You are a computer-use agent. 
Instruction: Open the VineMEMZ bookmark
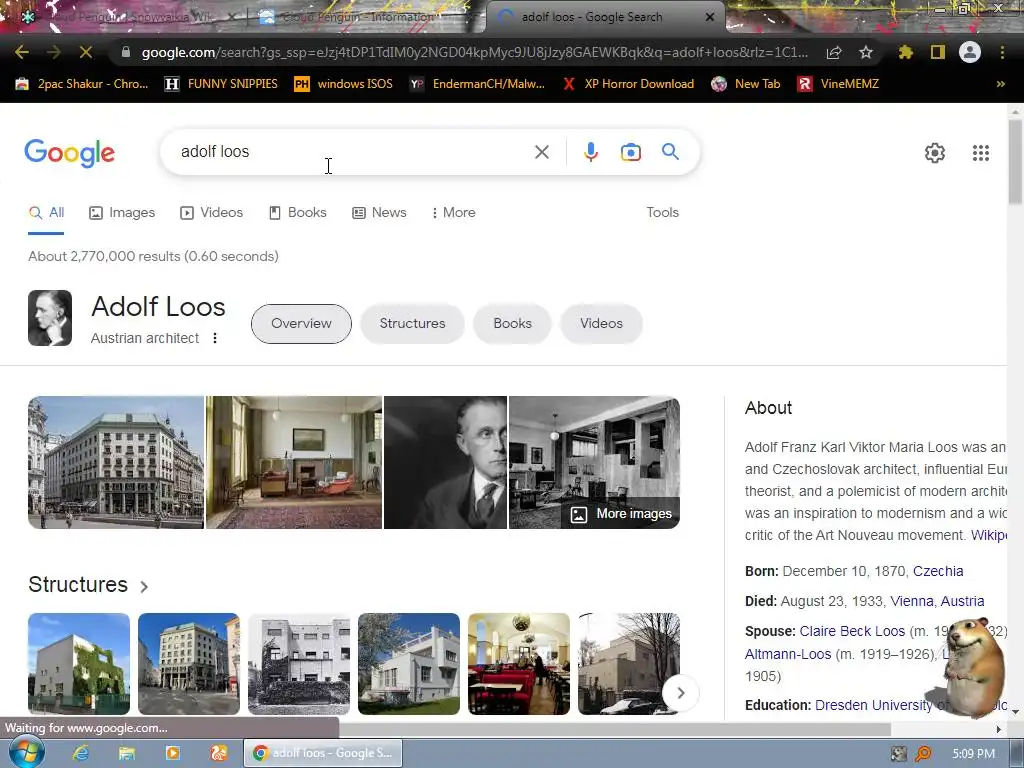(839, 84)
